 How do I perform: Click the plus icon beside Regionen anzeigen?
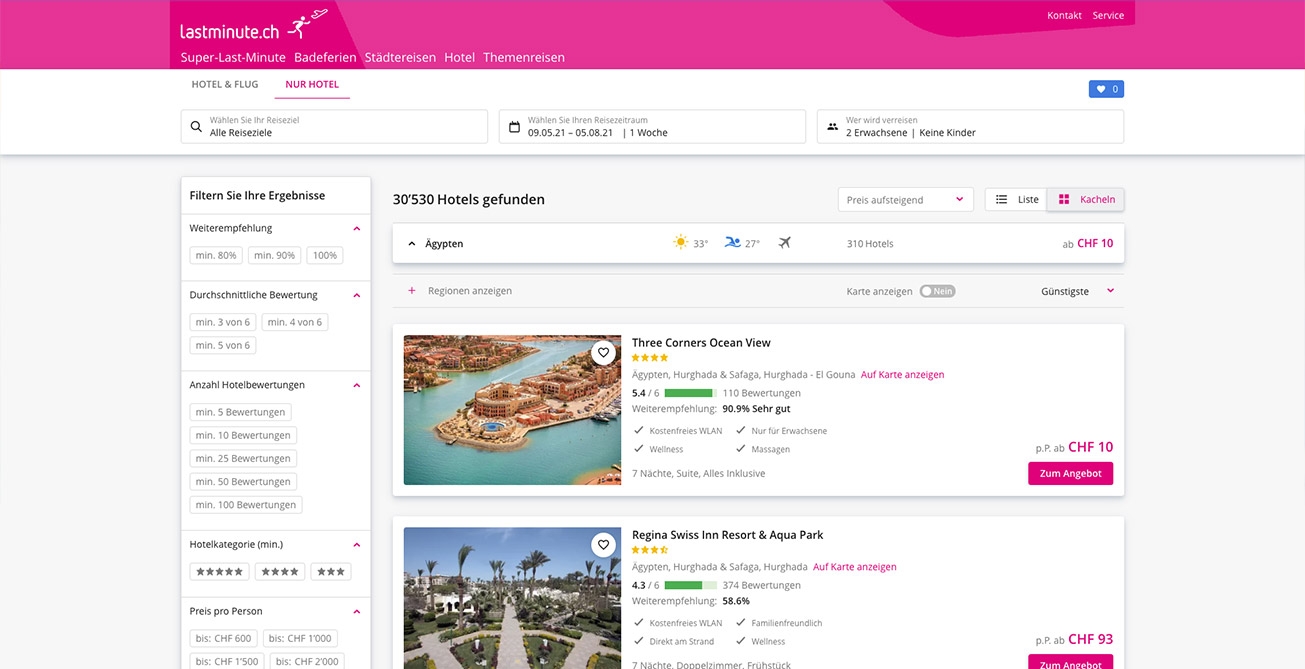tap(411, 291)
